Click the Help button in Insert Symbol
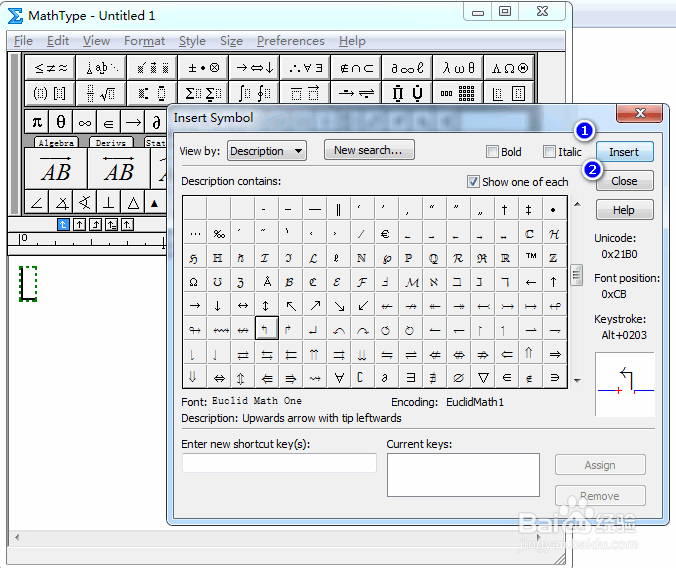 [624, 210]
